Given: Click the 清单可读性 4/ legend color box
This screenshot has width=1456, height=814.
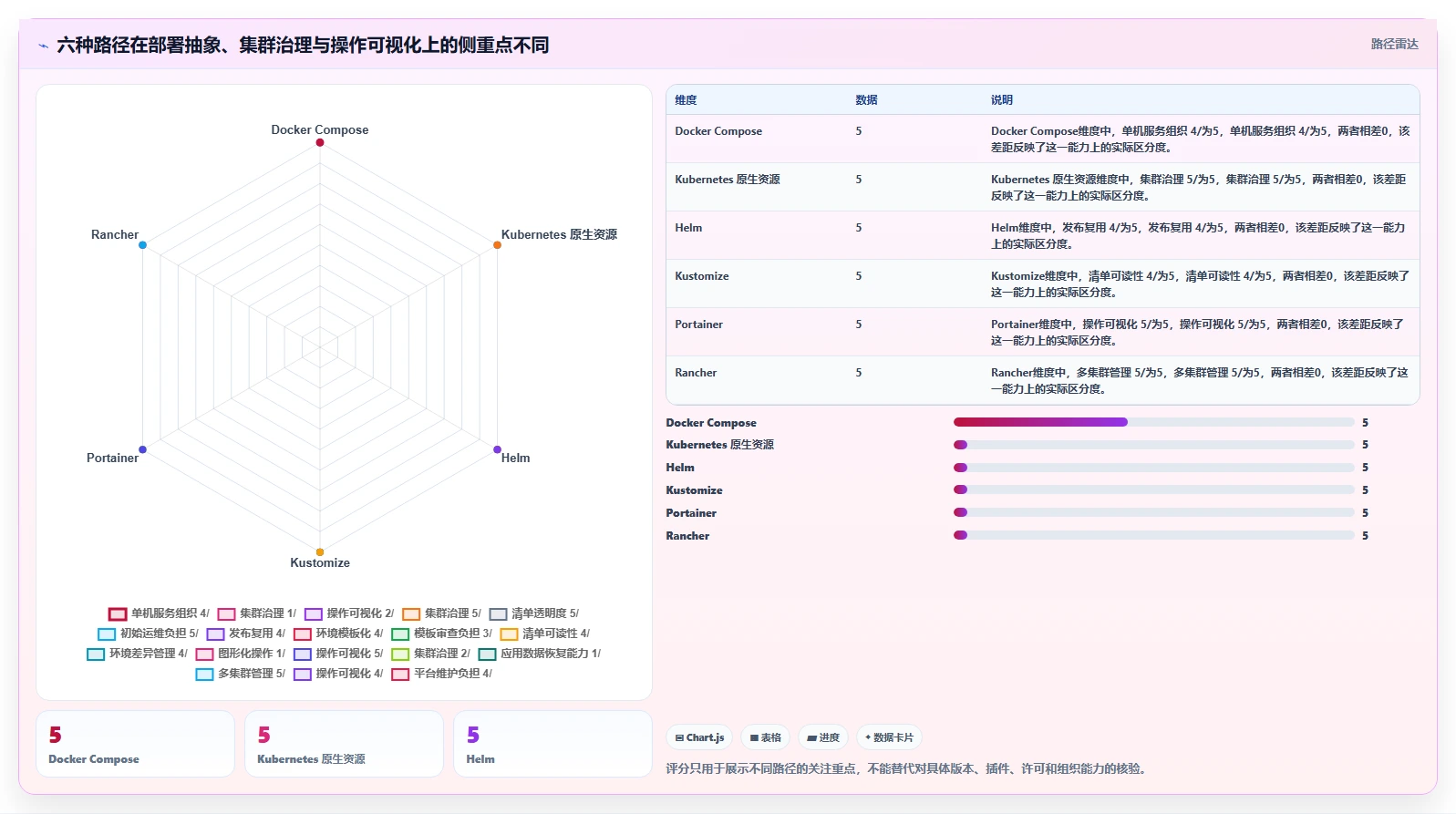Looking at the screenshot, I should click(x=509, y=634).
